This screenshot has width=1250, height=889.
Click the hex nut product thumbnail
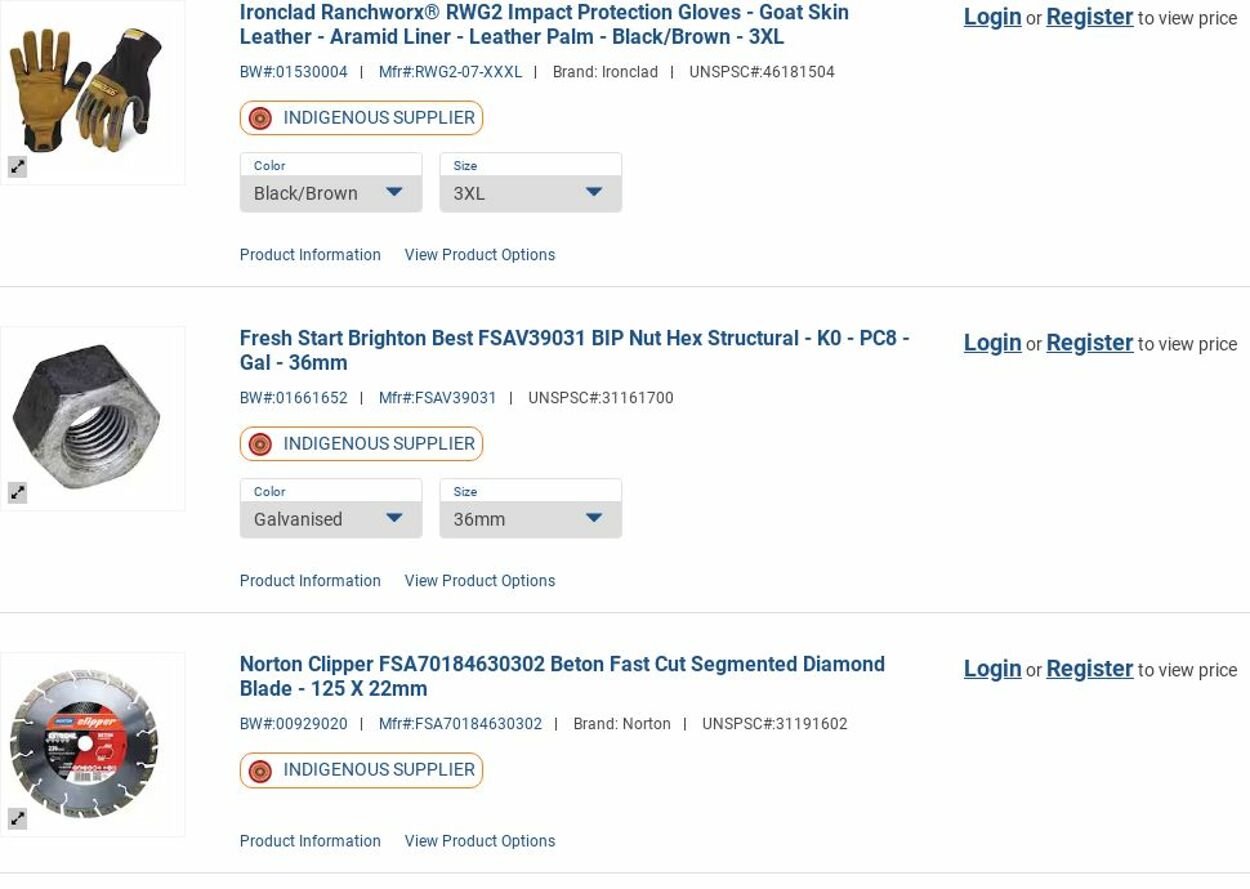point(92,417)
